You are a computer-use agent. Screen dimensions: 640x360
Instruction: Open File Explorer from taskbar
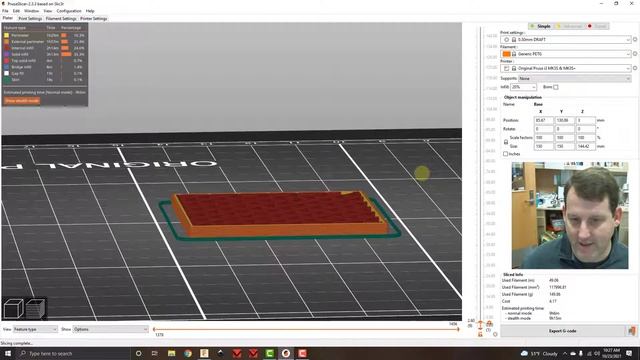pos(171,353)
